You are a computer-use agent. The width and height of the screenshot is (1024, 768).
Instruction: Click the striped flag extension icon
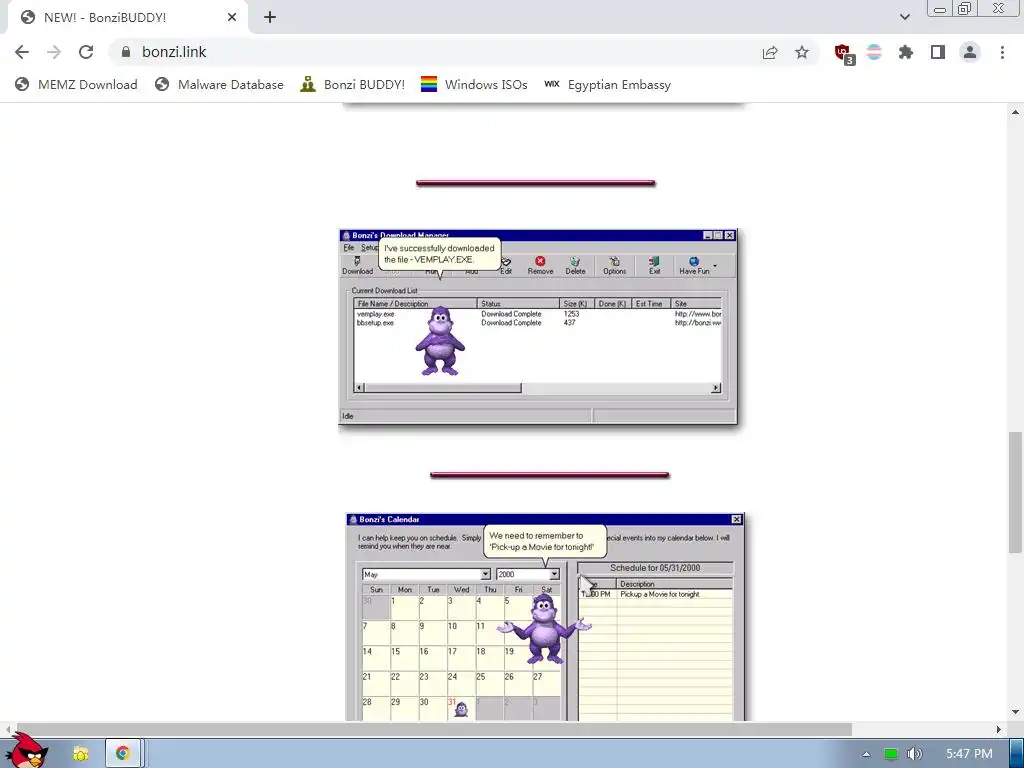click(x=874, y=52)
